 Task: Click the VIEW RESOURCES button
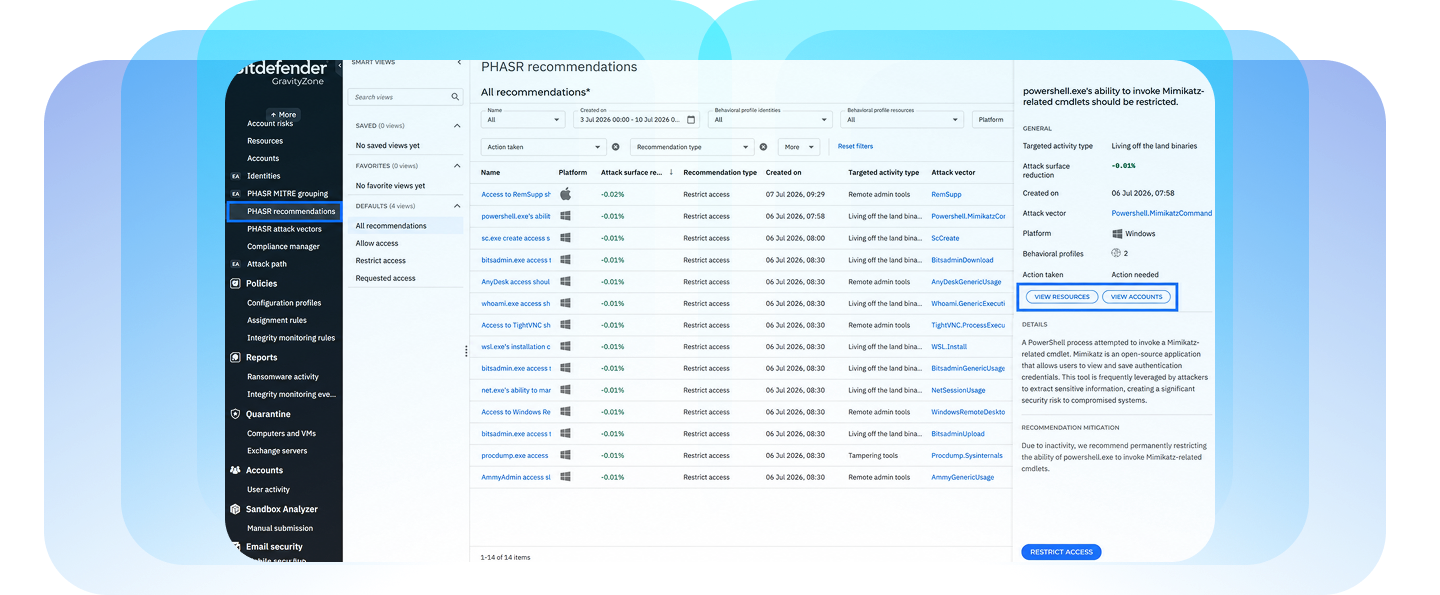(x=1061, y=297)
